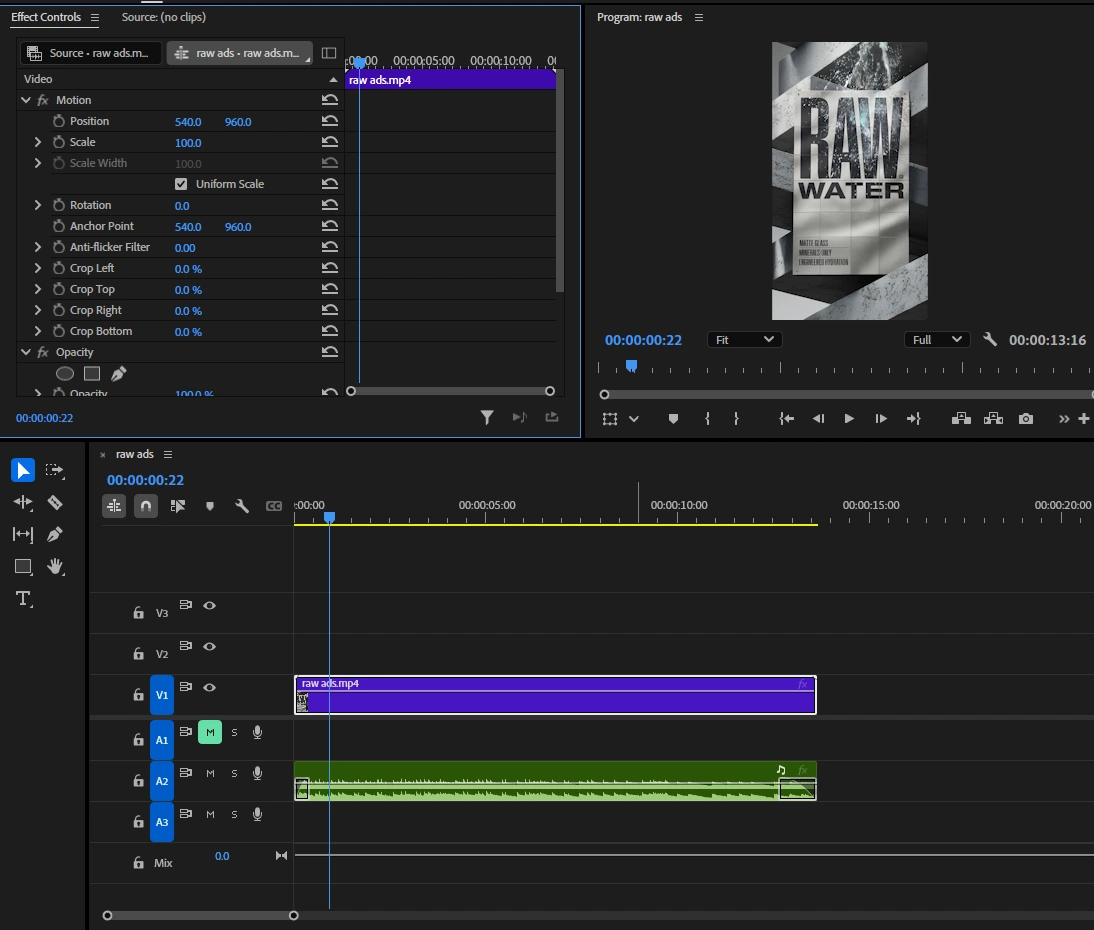The image size is (1094, 930).
Task: Click create rectangle mask under Opacity
Action: point(92,373)
